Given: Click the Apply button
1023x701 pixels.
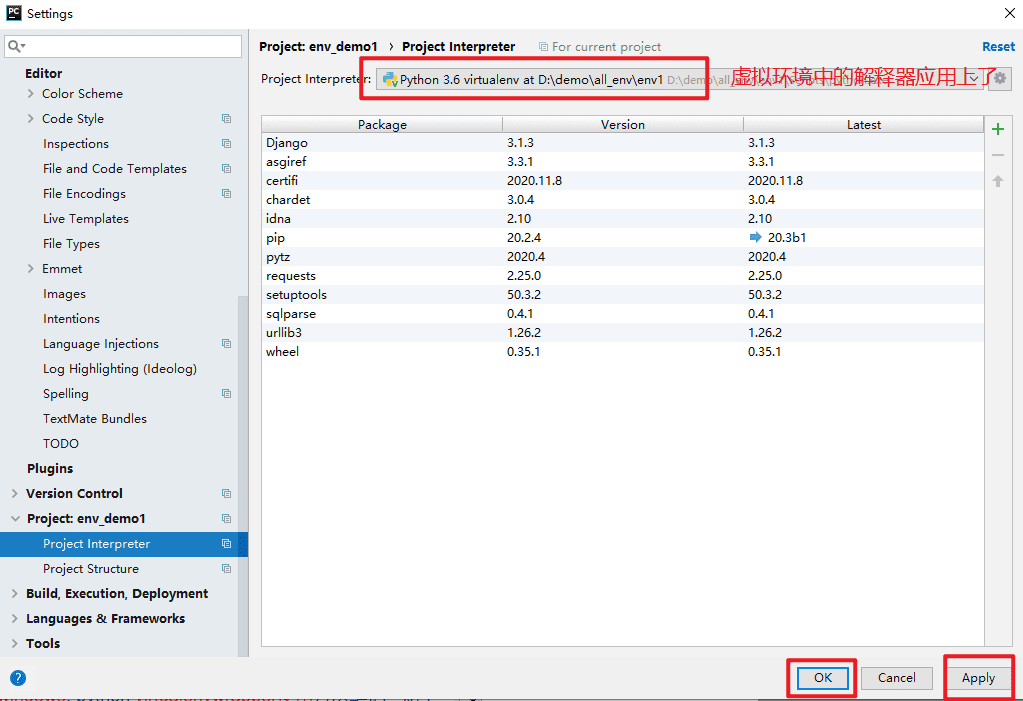Looking at the screenshot, I should point(978,678).
